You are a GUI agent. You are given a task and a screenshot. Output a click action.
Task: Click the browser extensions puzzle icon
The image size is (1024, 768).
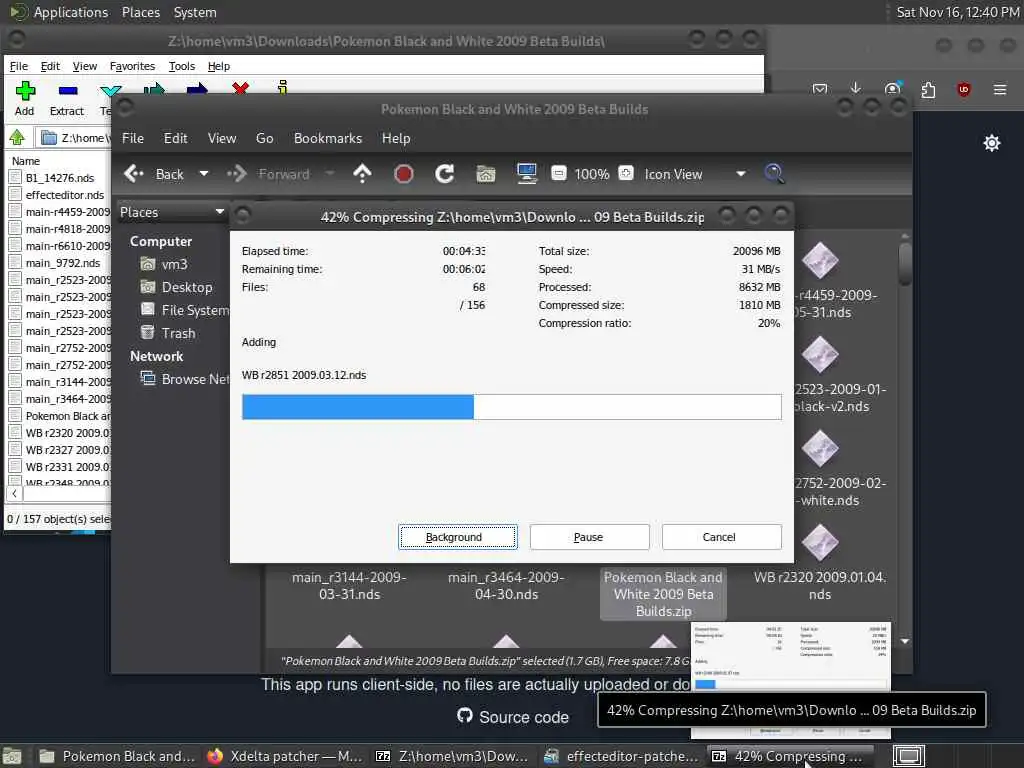(928, 89)
